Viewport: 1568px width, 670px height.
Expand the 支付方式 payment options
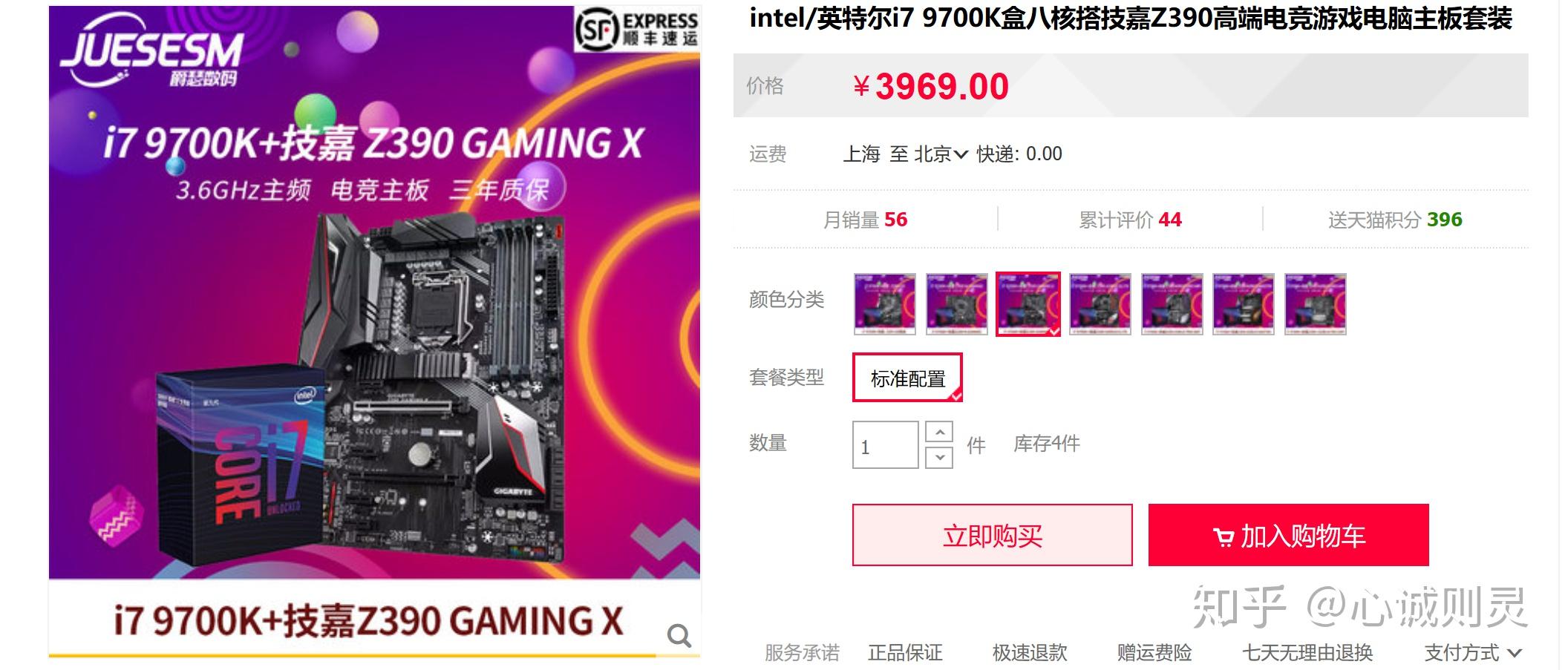point(1473,653)
